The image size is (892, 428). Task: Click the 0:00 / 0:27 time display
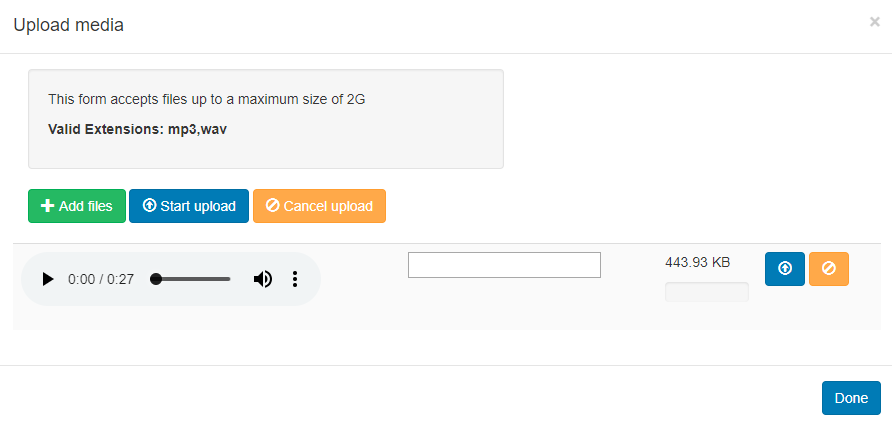pyautogui.click(x=101, y=279)
